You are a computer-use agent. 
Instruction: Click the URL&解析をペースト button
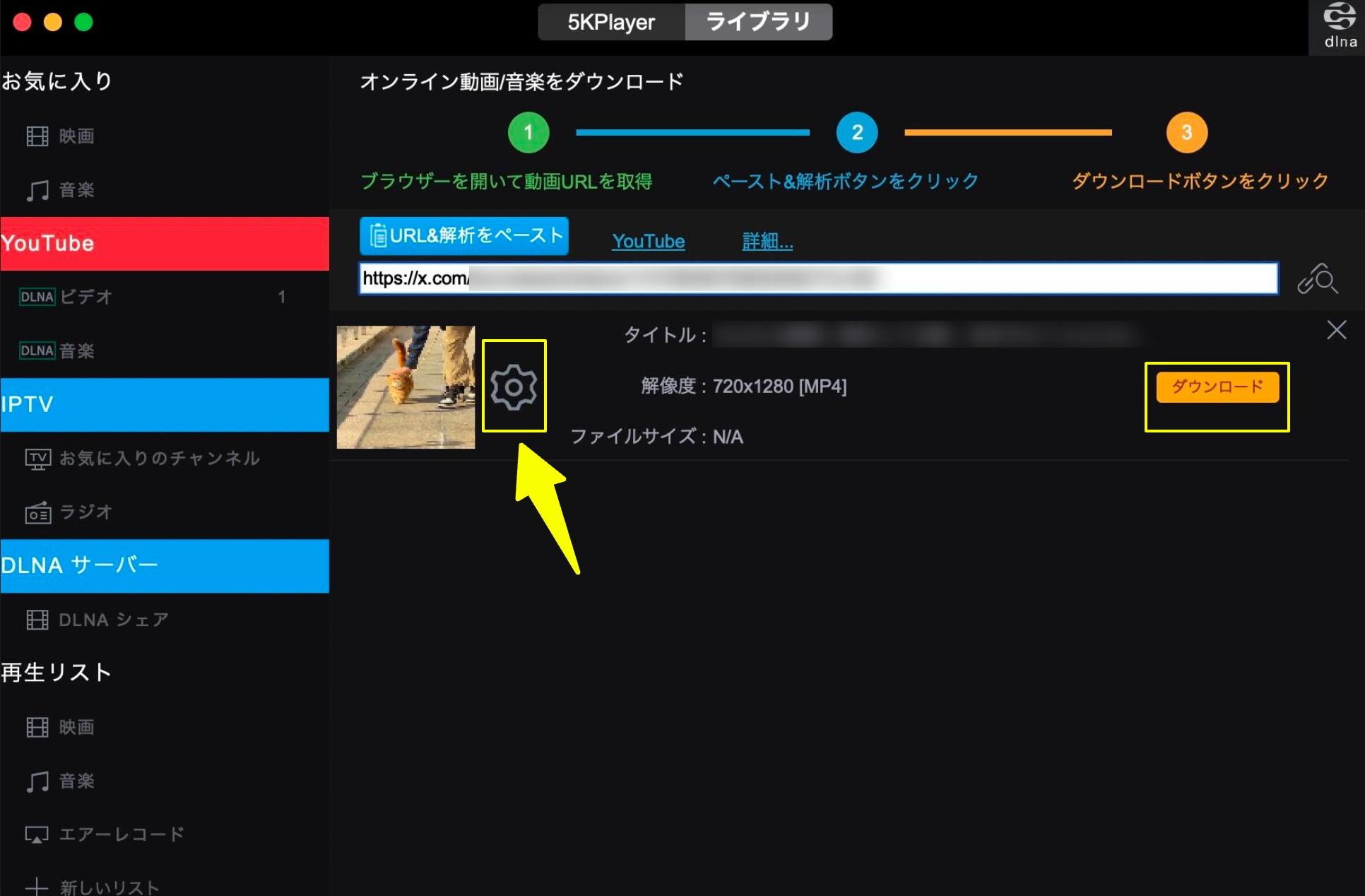point(464,236)
